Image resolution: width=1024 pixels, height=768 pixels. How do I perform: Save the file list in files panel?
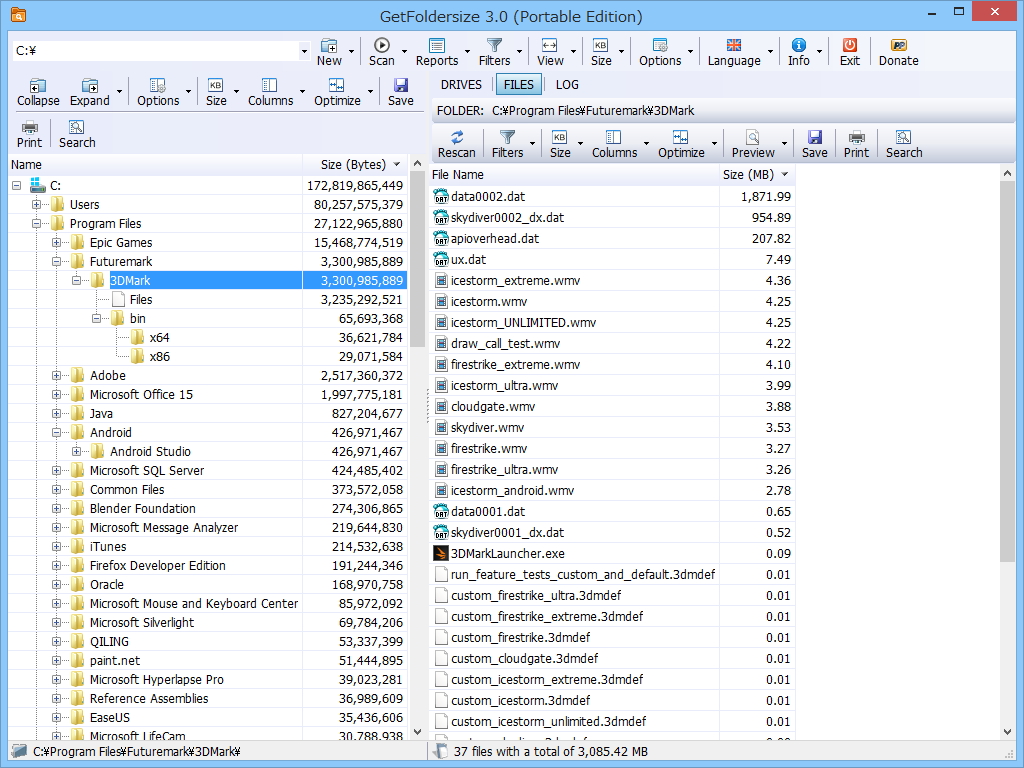[814, 144]
